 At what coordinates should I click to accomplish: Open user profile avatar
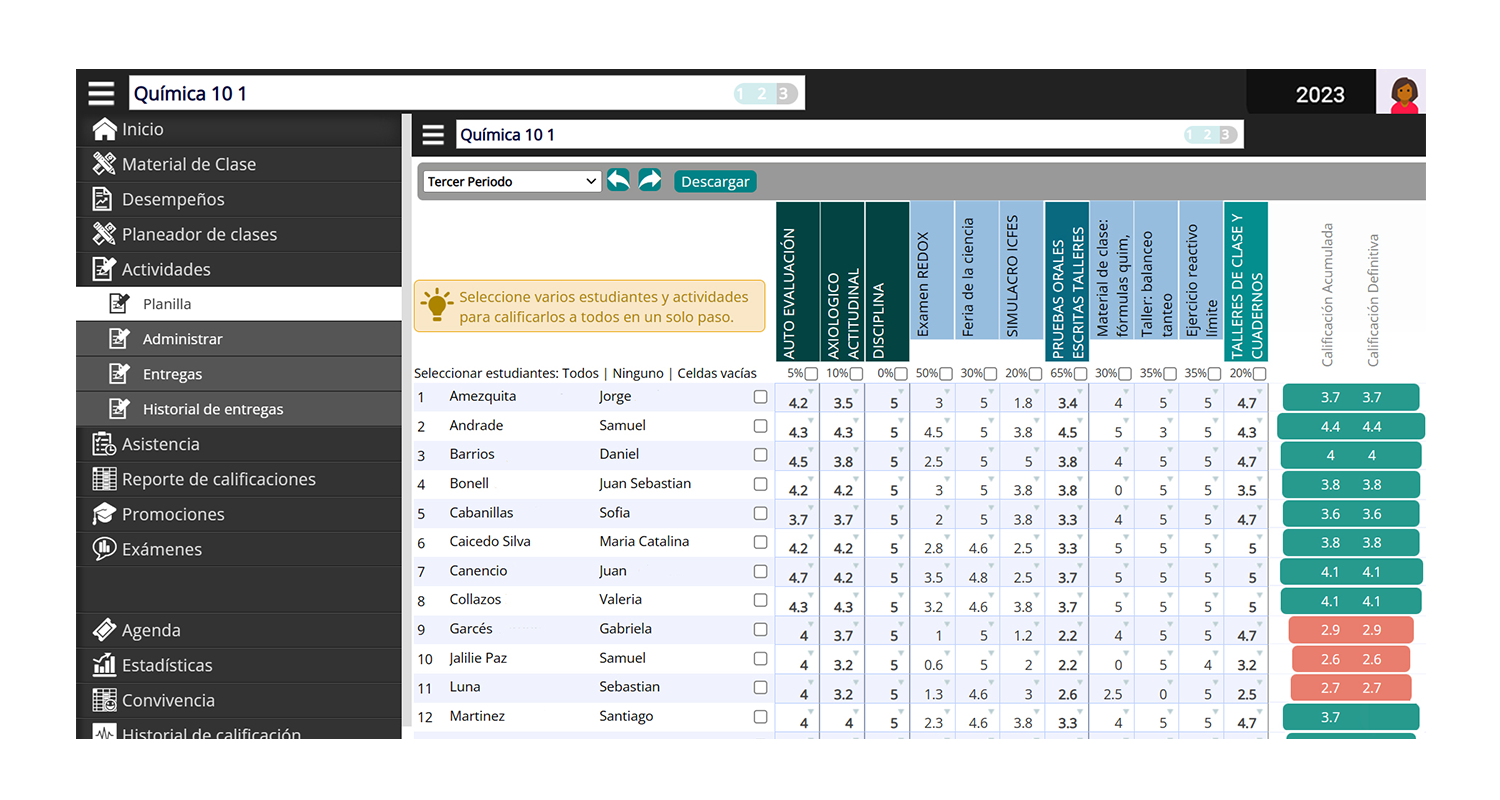click(x=1404, y=94)
